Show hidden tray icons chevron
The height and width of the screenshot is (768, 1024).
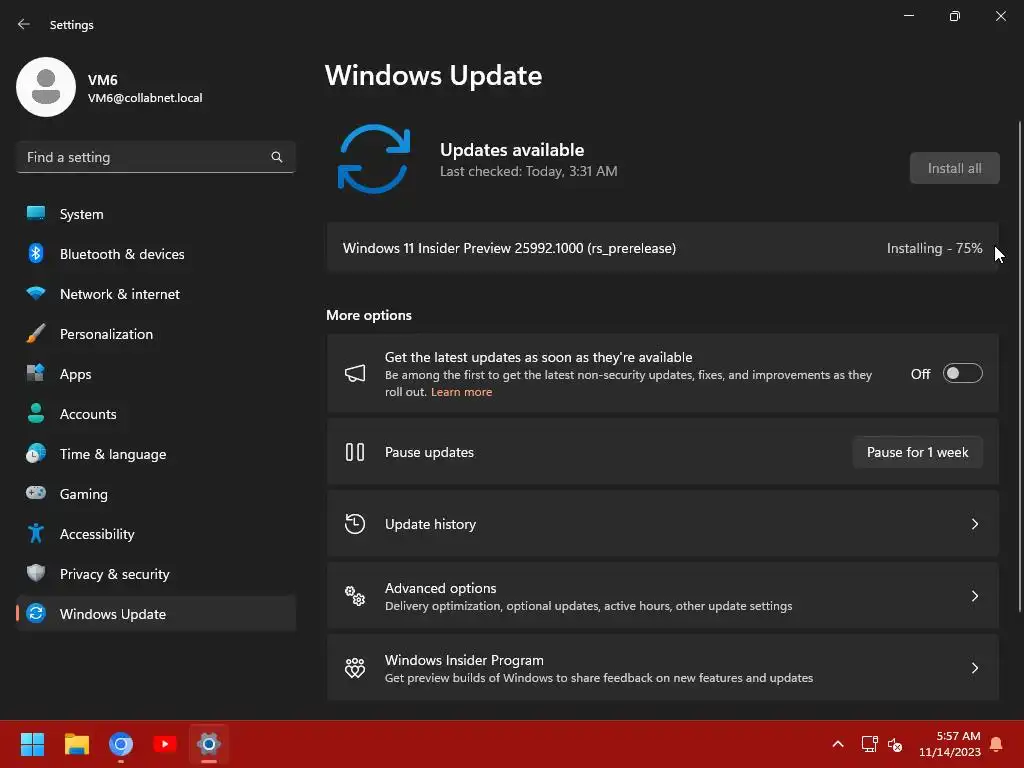point(838,744)
